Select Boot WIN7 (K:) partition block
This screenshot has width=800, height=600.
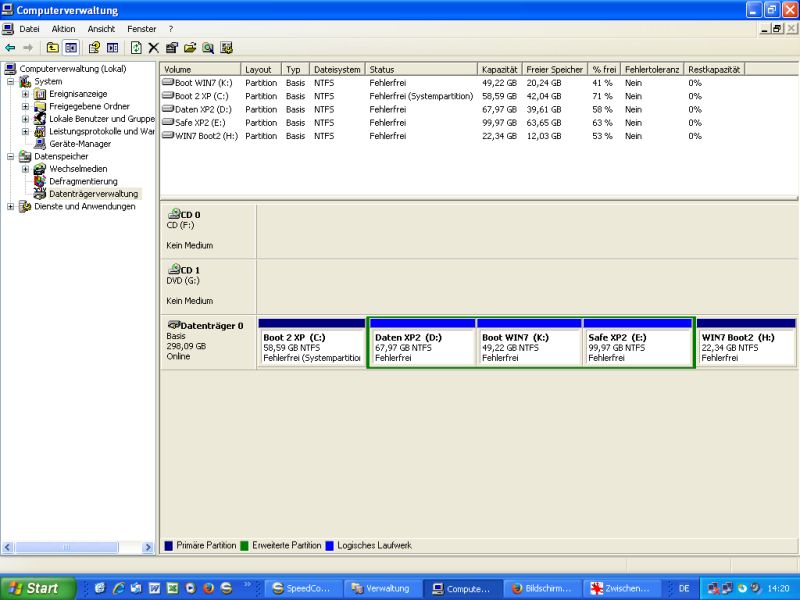[529, 342]
